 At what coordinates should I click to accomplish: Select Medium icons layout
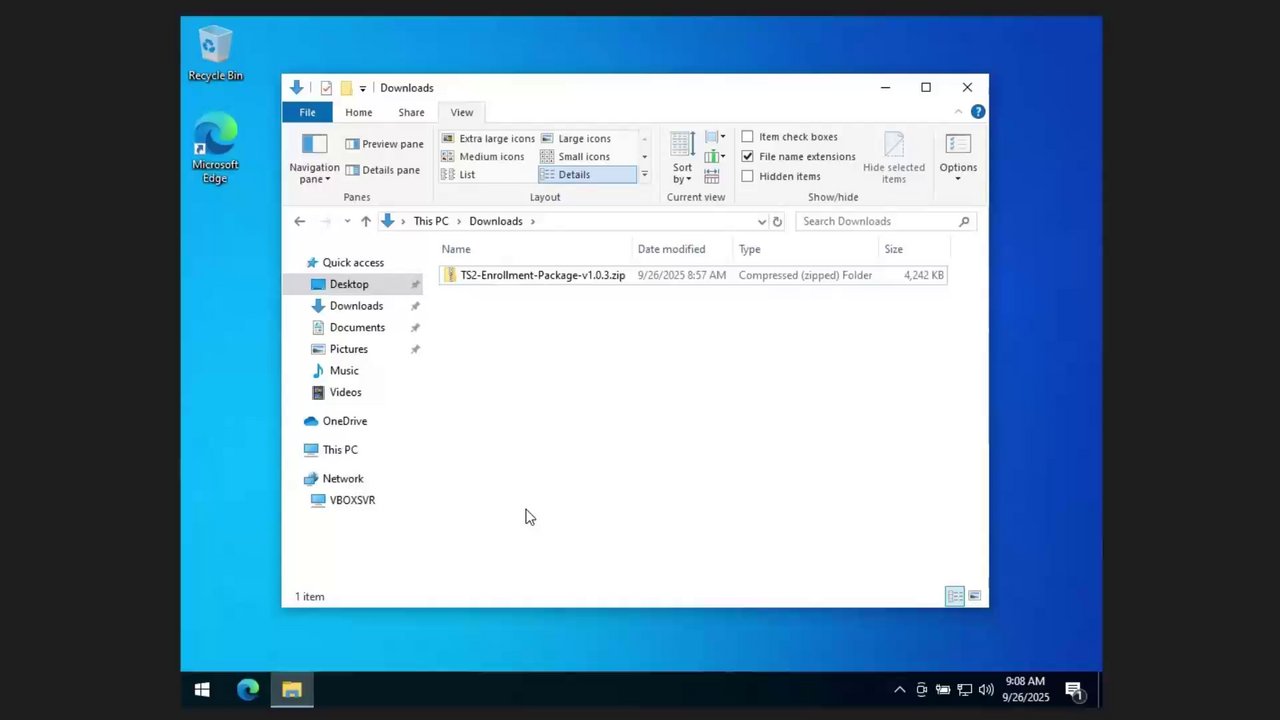tap(483, 157)
